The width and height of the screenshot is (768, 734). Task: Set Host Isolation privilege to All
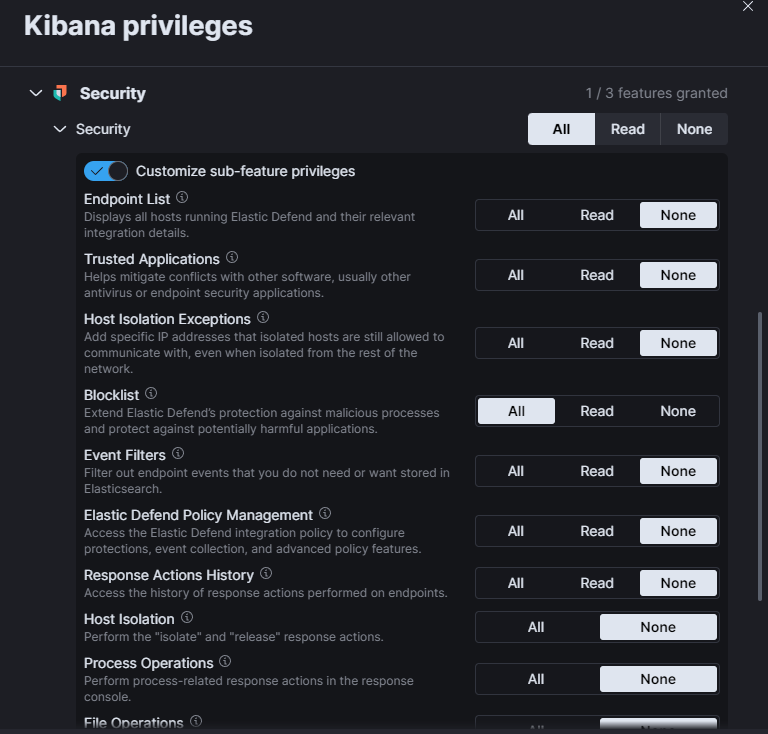pyautogui.click(x=536, y=627)
